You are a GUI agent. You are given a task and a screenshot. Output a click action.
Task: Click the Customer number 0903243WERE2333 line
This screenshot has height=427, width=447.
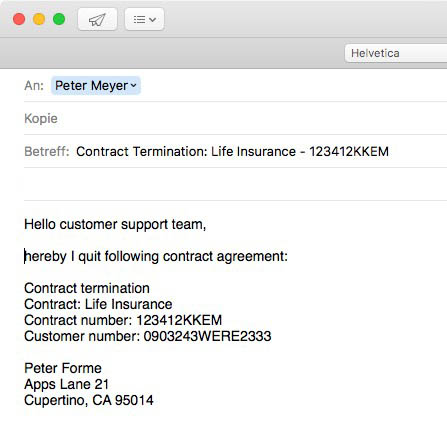click(x=148, y=336)
